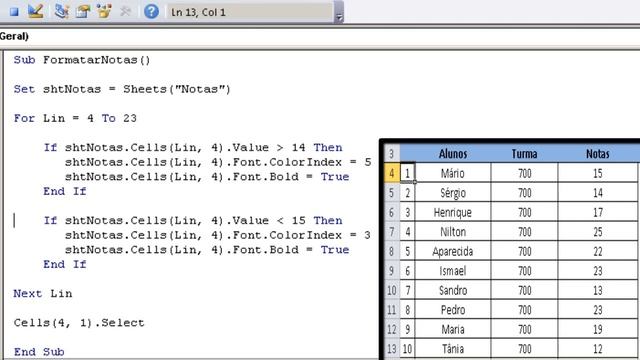The width and height of the screenshot is (640, 360).
Task: Click Sérgio's Notas value 14
Action: click(x=598, y=193)
